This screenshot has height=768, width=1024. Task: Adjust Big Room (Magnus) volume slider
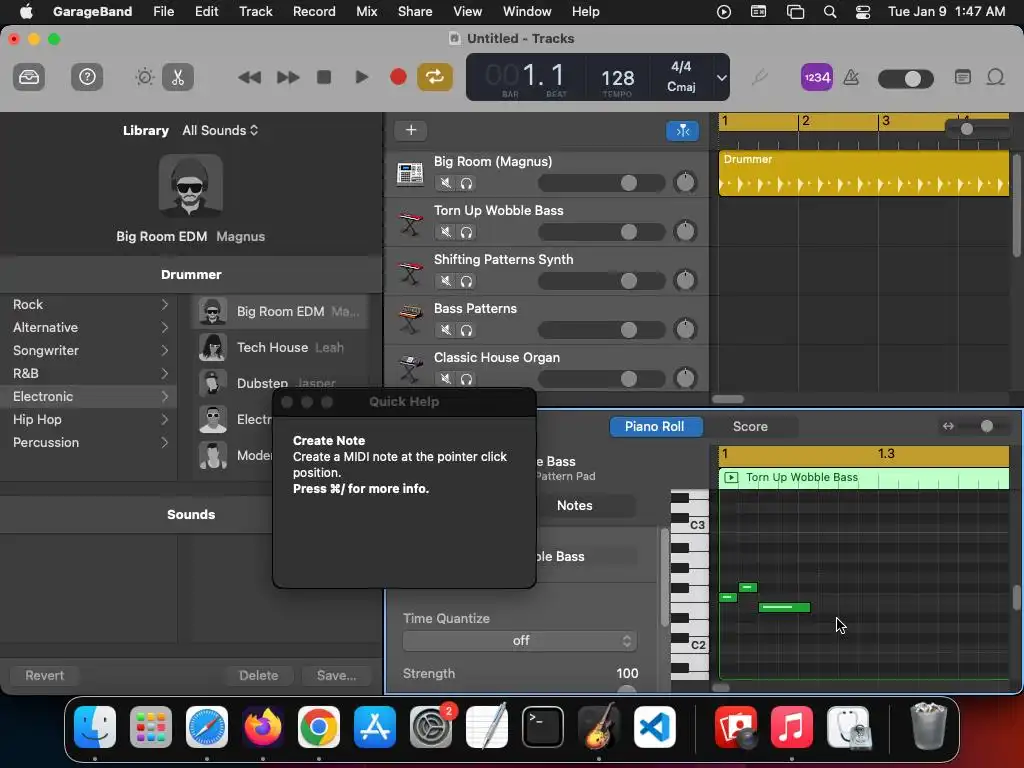pos(601,183)
